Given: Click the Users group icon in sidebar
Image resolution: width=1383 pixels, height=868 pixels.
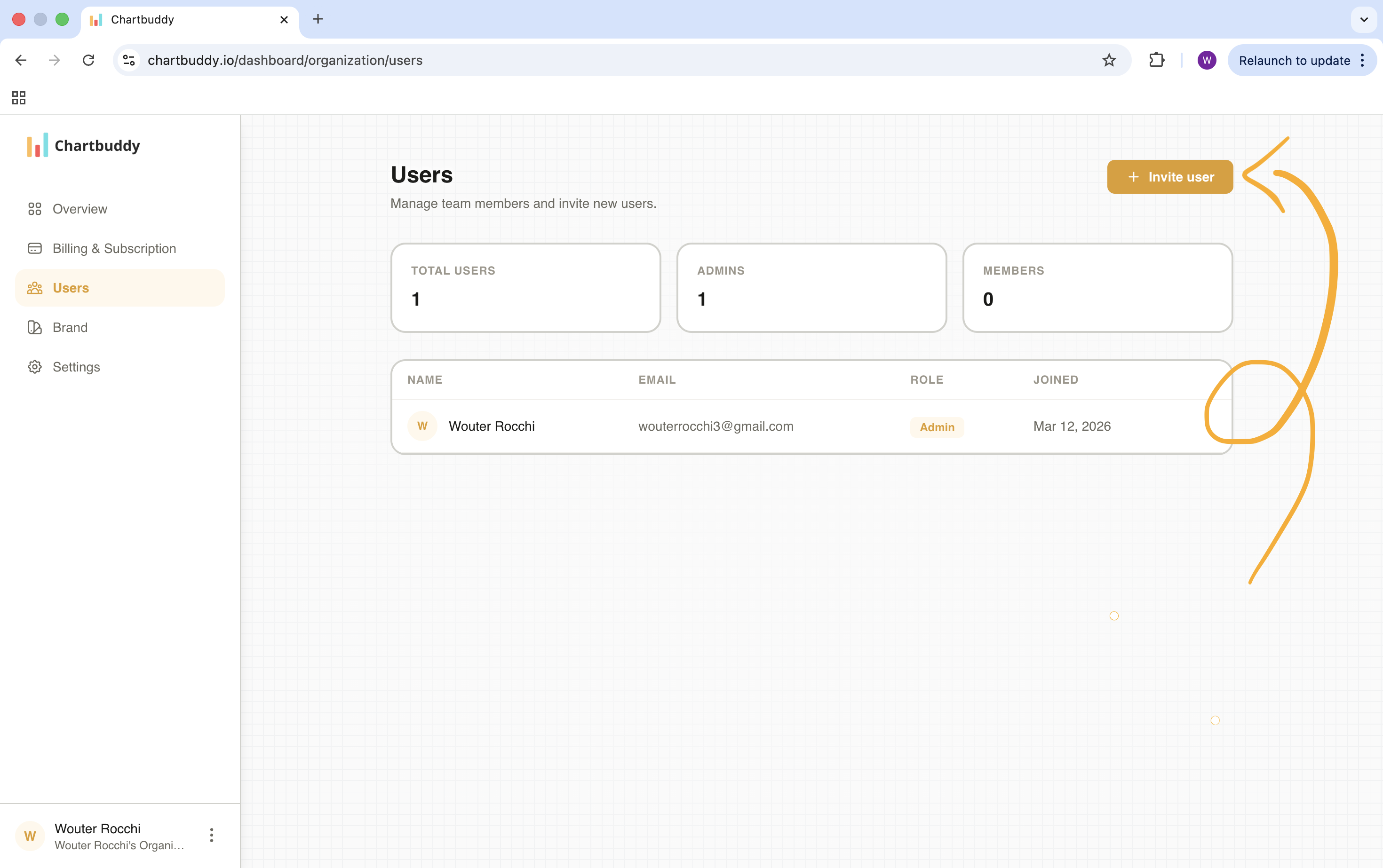Looking at the screenshot, I should [x=35, y=288].
